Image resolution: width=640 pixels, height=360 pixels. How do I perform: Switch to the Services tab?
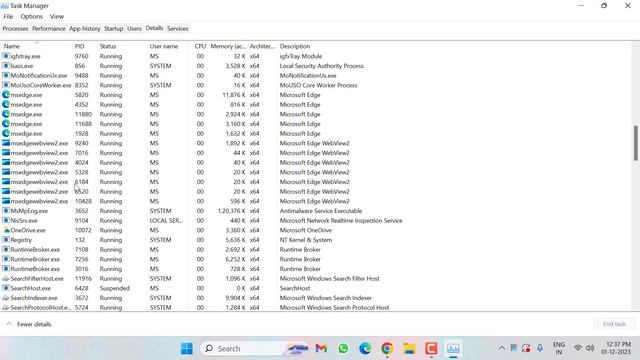click(178, 29)
